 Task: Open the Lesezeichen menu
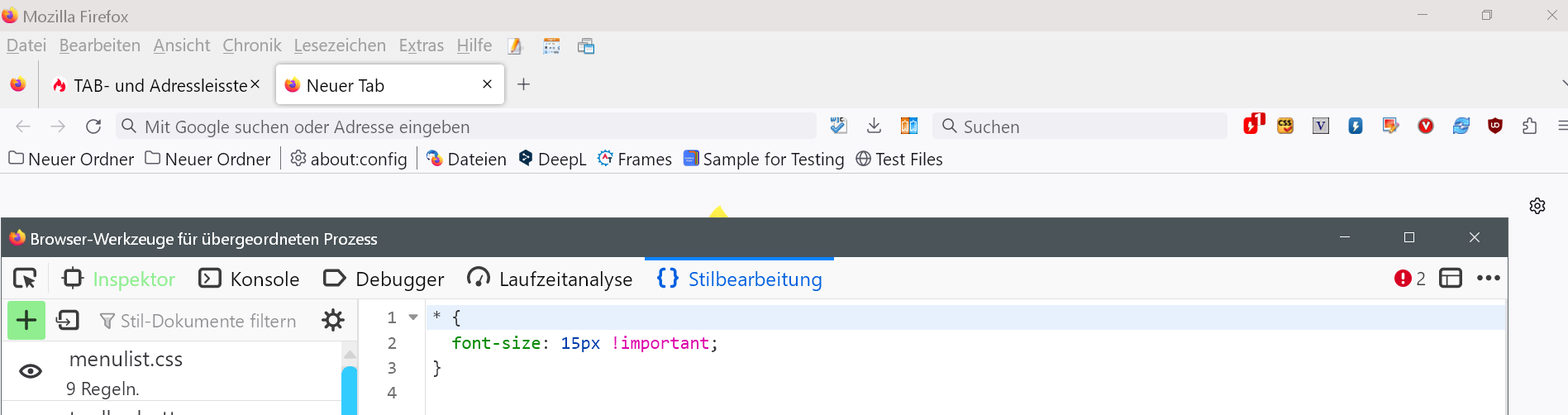[340, 45]
